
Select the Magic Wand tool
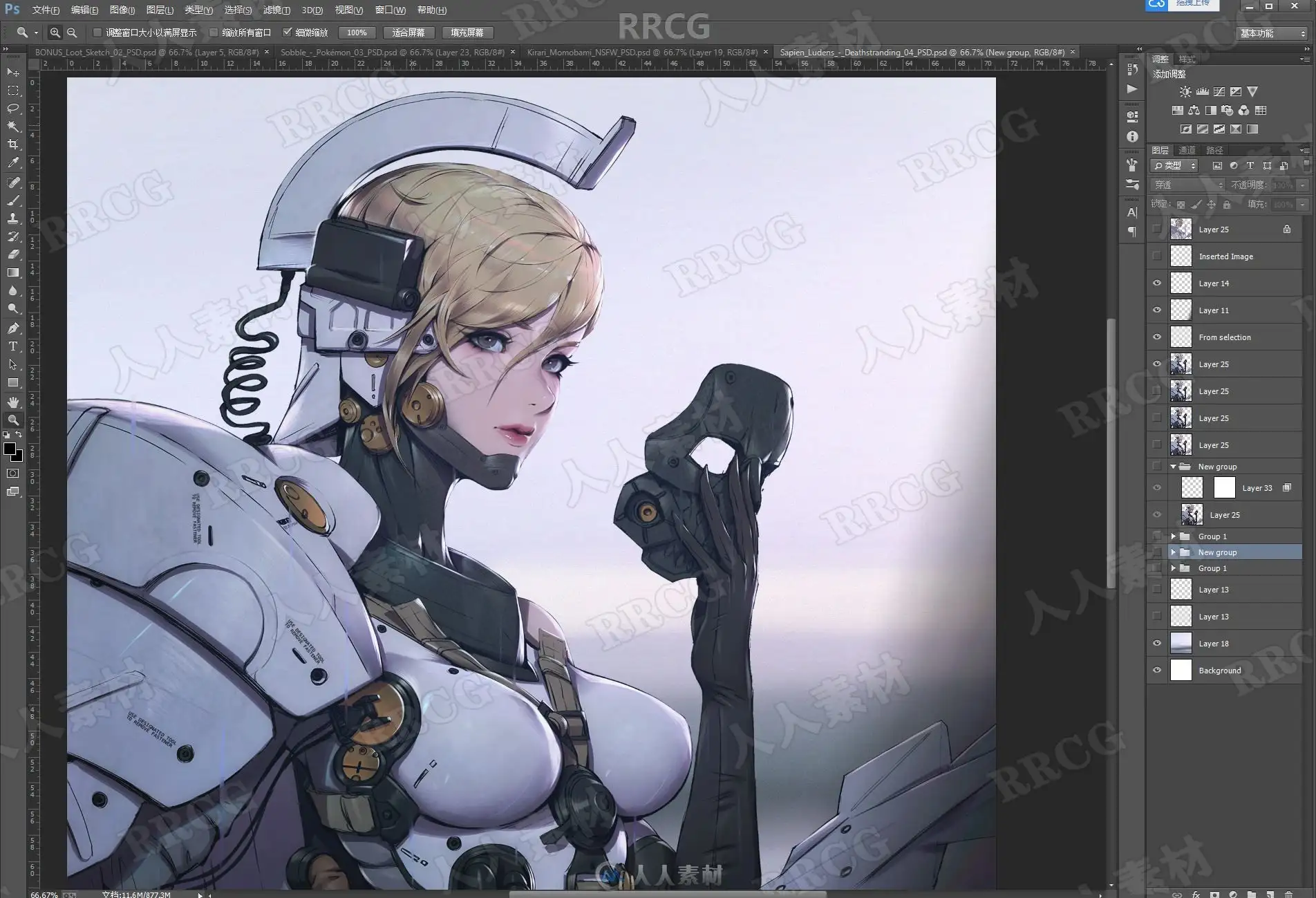[13, 127]
